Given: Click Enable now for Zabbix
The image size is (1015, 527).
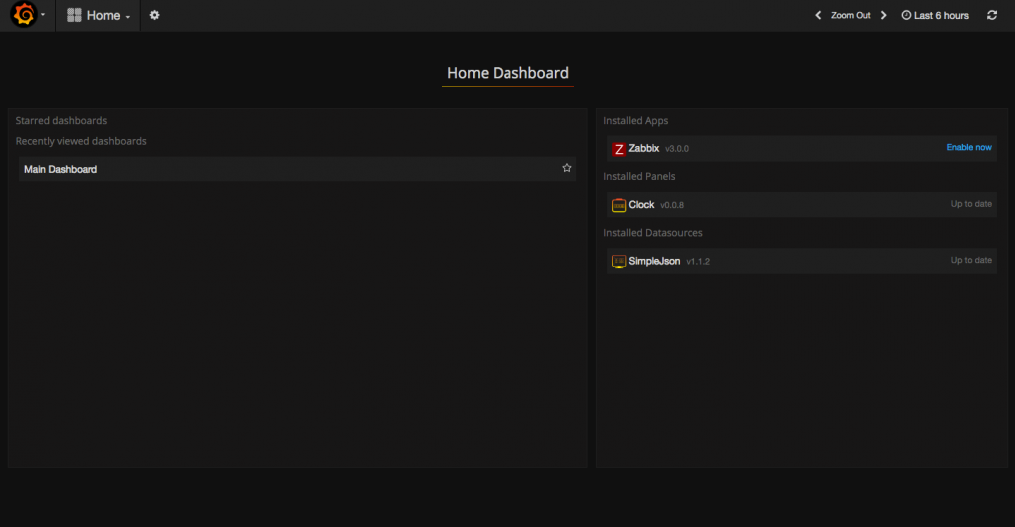Looking at the screenshot, I should pos(969,148).
